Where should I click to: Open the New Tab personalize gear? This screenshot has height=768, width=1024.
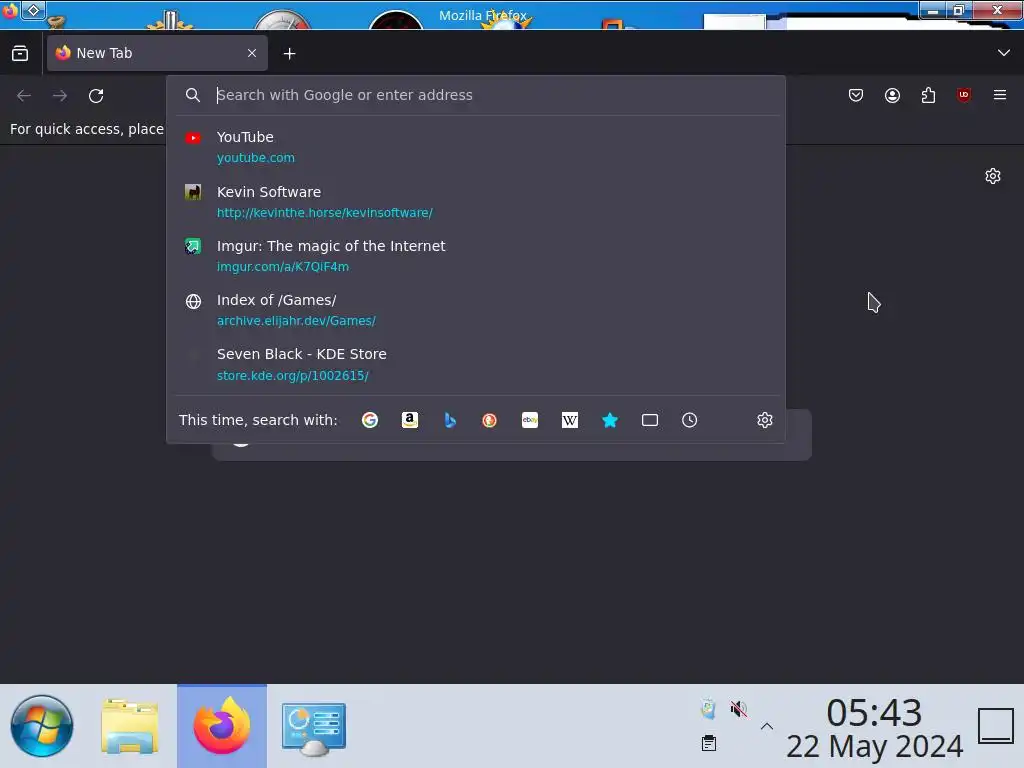point(993,176)
